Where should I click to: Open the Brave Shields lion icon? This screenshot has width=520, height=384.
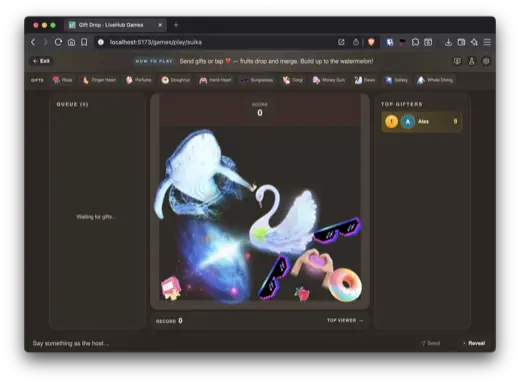(x=371, y=42)
